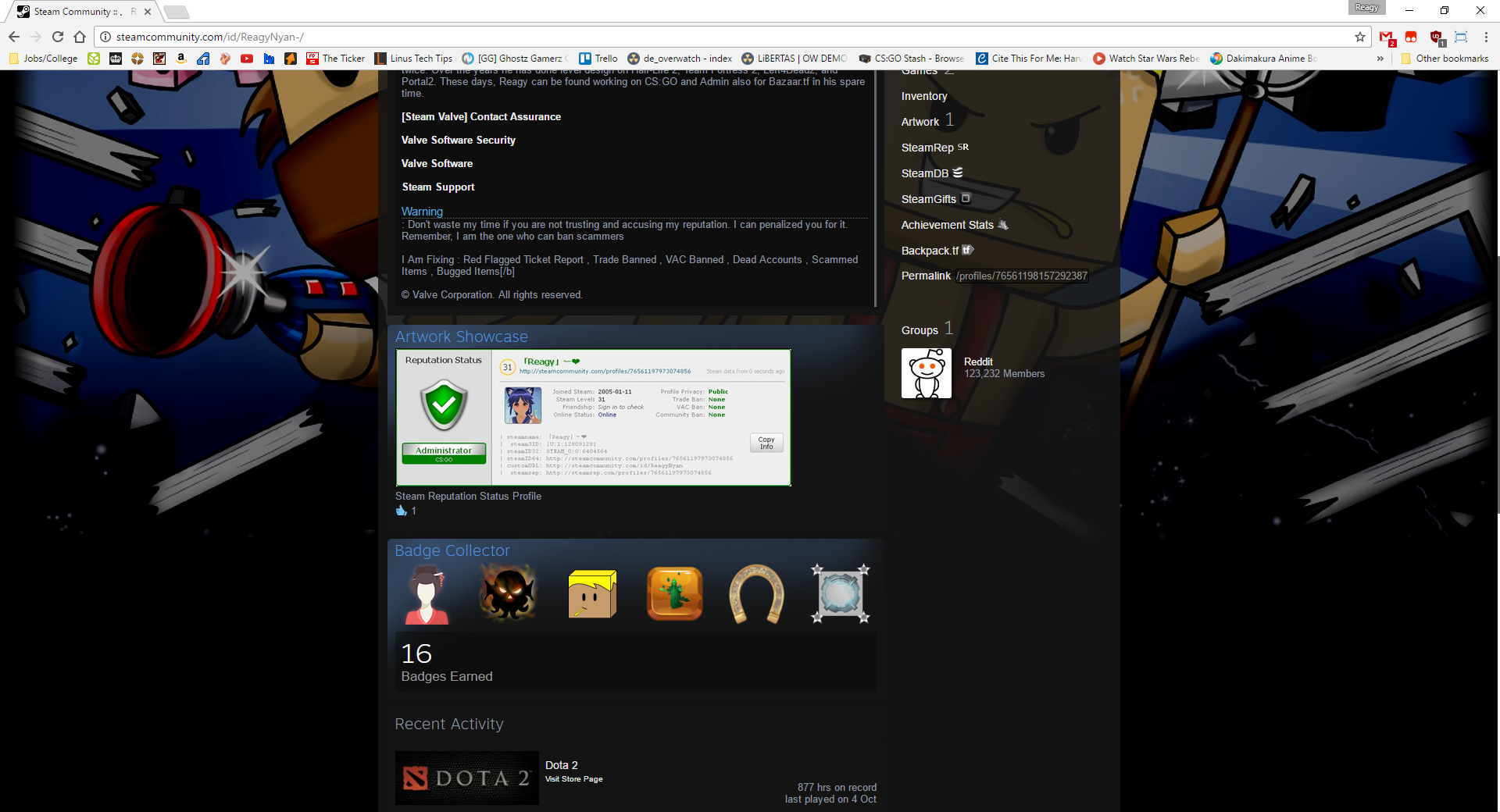Screen dimensions: 1500x812
Task: Reload the Steam Community page
Action: 58,37
